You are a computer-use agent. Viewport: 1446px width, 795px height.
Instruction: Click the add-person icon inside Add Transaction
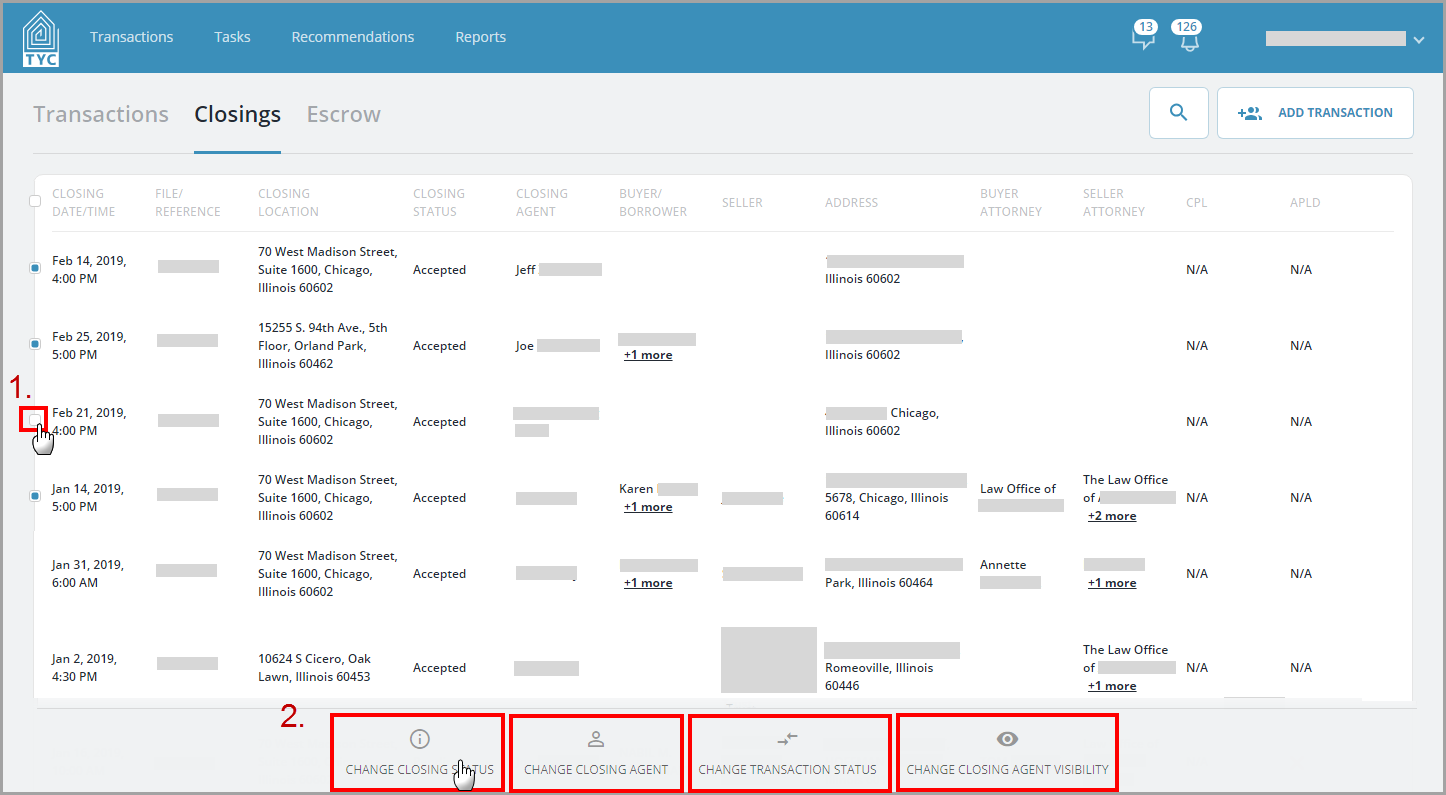pos(1250,112)
